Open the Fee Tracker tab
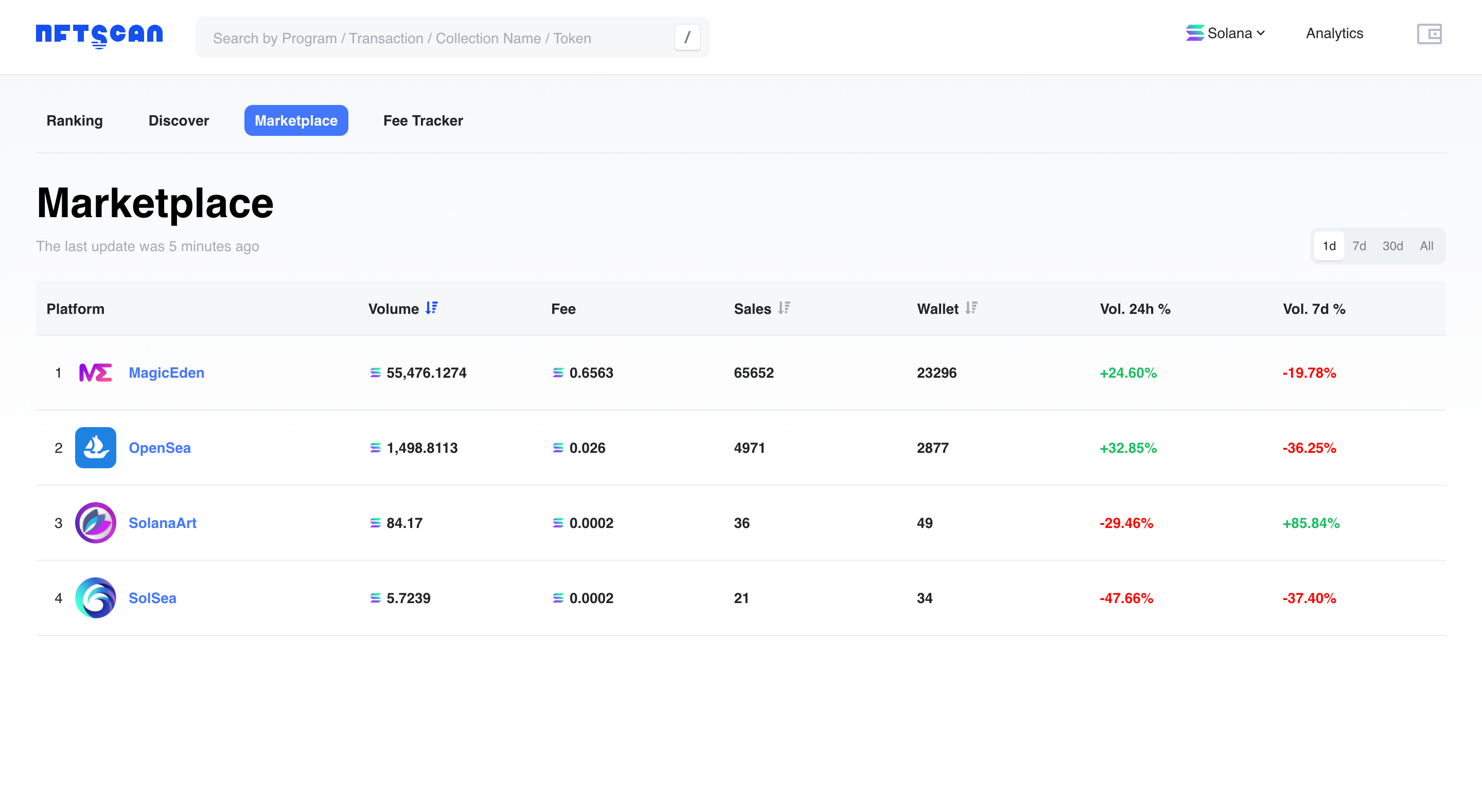This screenshot has height=812, width=1482. coord(423,120)
